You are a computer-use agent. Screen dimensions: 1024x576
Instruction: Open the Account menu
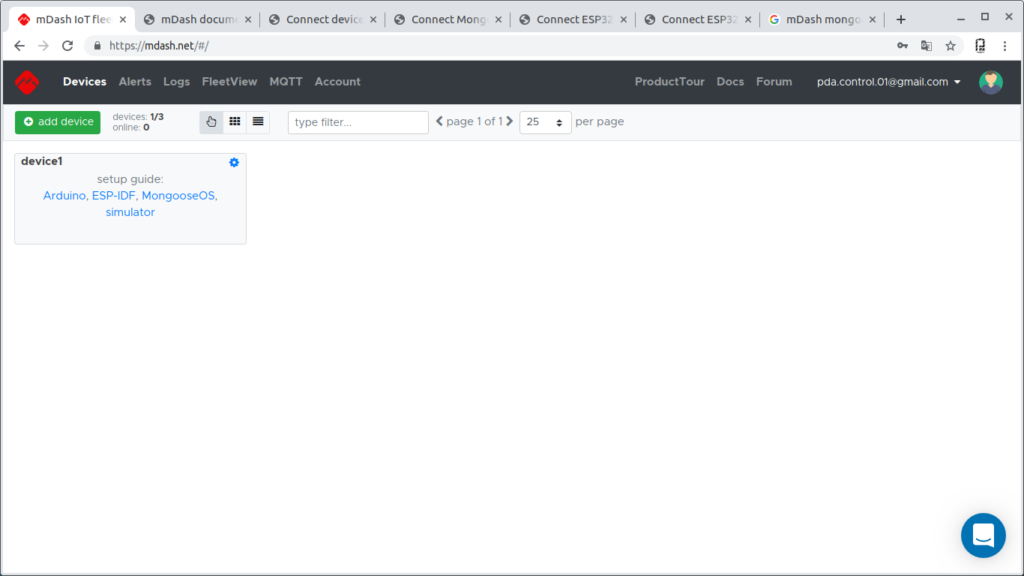[338, 82]
